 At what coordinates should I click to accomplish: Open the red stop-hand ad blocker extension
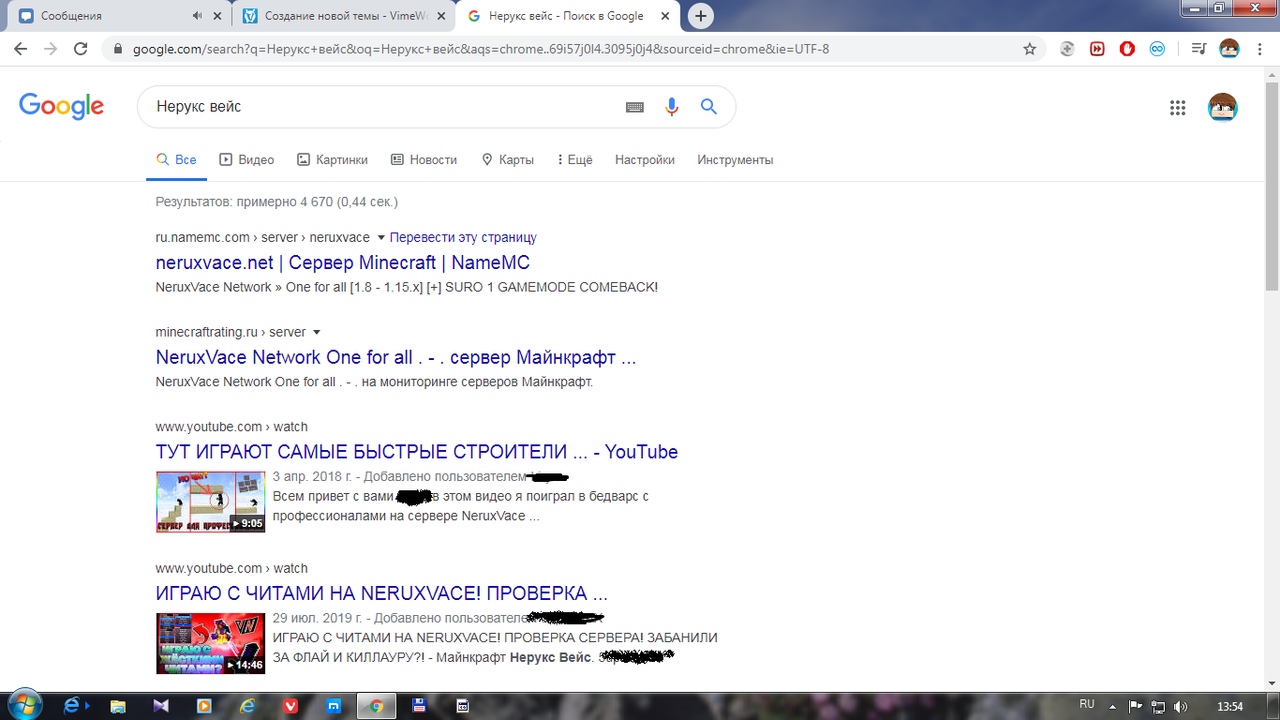click(1127, 48)
